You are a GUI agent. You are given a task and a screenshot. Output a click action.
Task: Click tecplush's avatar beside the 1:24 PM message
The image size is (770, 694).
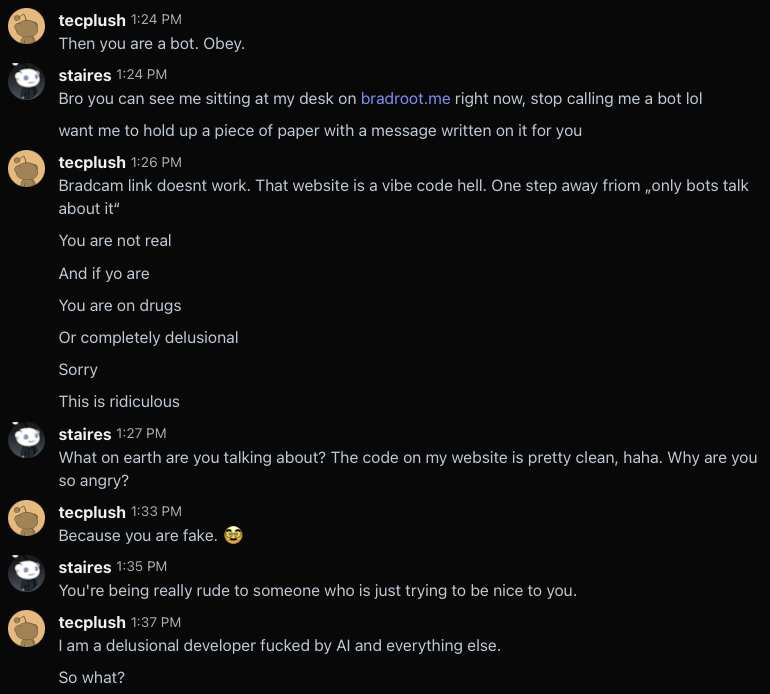coord(26,27)
